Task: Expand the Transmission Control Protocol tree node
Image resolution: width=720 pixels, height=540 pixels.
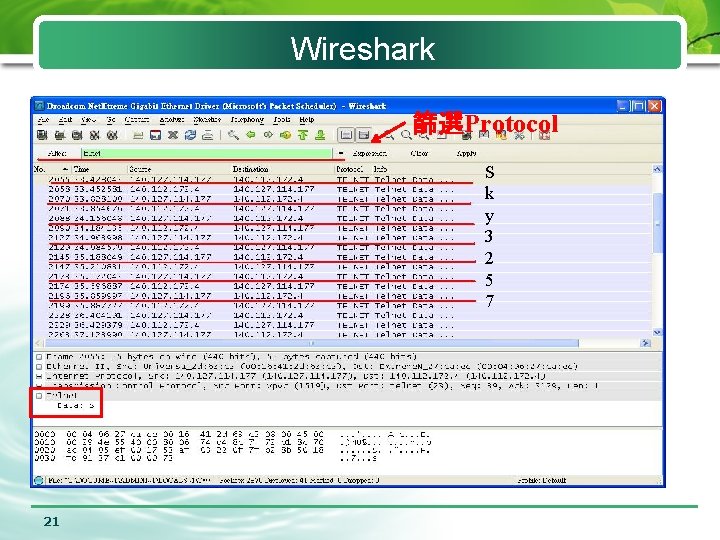Action: tap(39, 386)
